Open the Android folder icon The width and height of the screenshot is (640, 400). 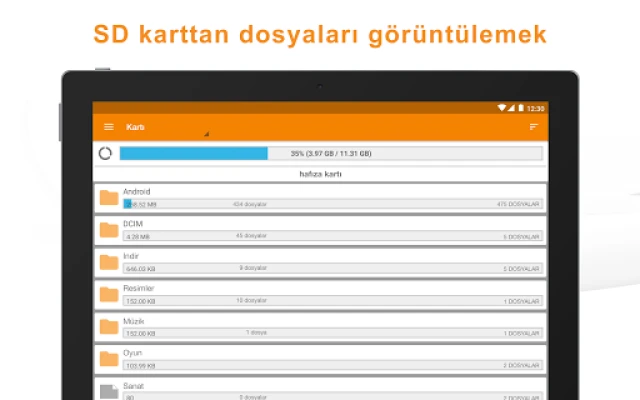pos(109,198)
